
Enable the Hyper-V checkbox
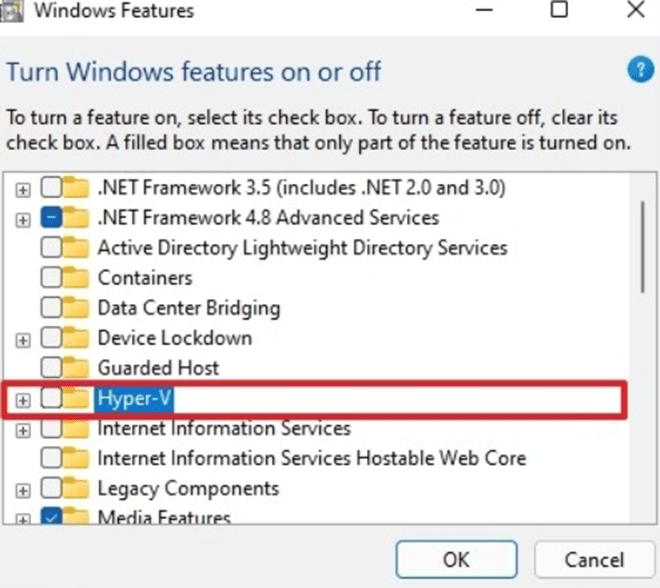(x=51, y=398)
